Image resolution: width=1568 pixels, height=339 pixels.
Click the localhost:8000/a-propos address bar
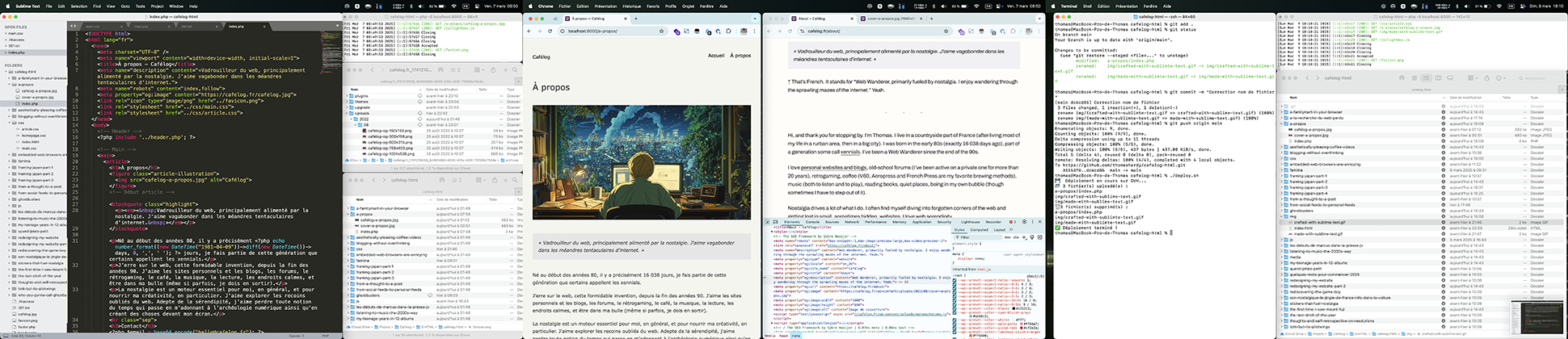pos(613,31)
